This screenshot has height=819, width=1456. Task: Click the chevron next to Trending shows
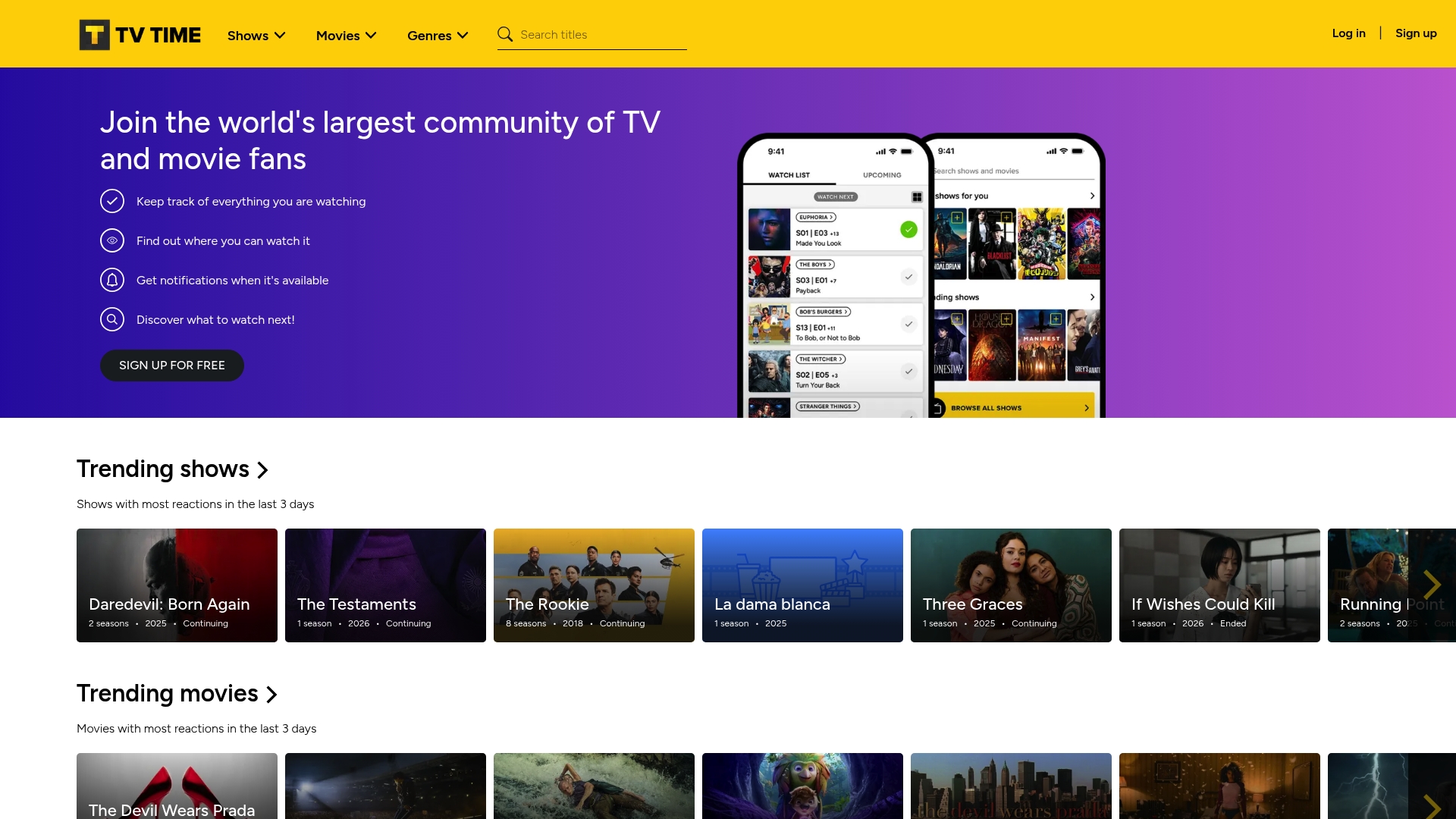(262, 470)
